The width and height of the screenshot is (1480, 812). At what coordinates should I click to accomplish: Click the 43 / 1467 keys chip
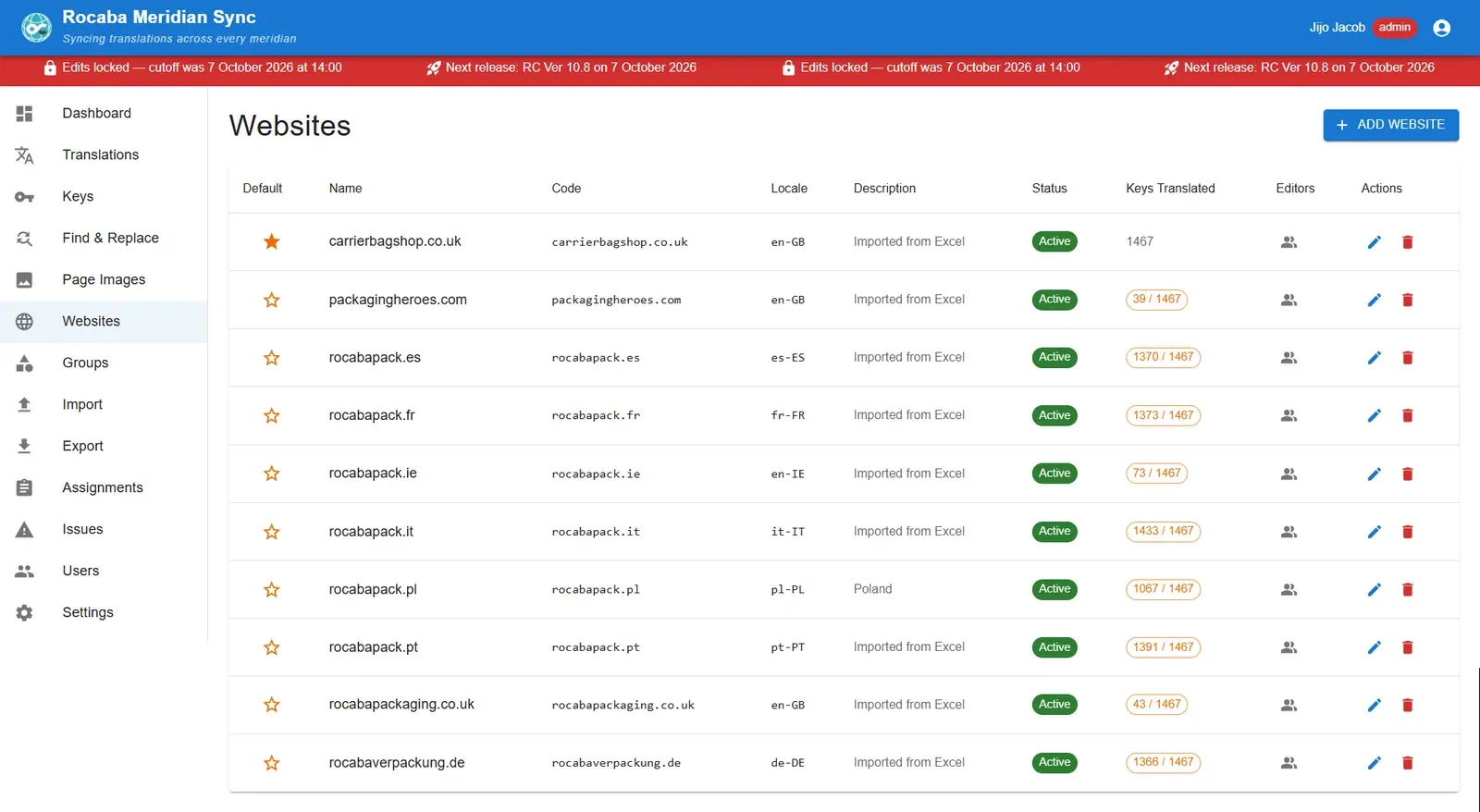(1156, 705)
